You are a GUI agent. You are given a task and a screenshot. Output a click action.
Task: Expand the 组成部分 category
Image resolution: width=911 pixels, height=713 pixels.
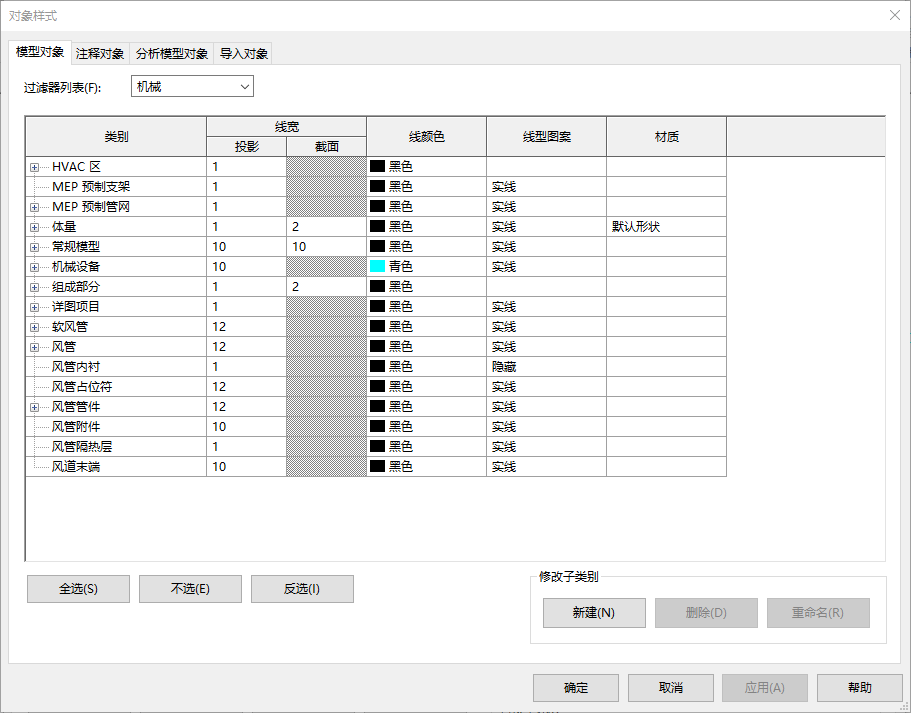(34, 288)
